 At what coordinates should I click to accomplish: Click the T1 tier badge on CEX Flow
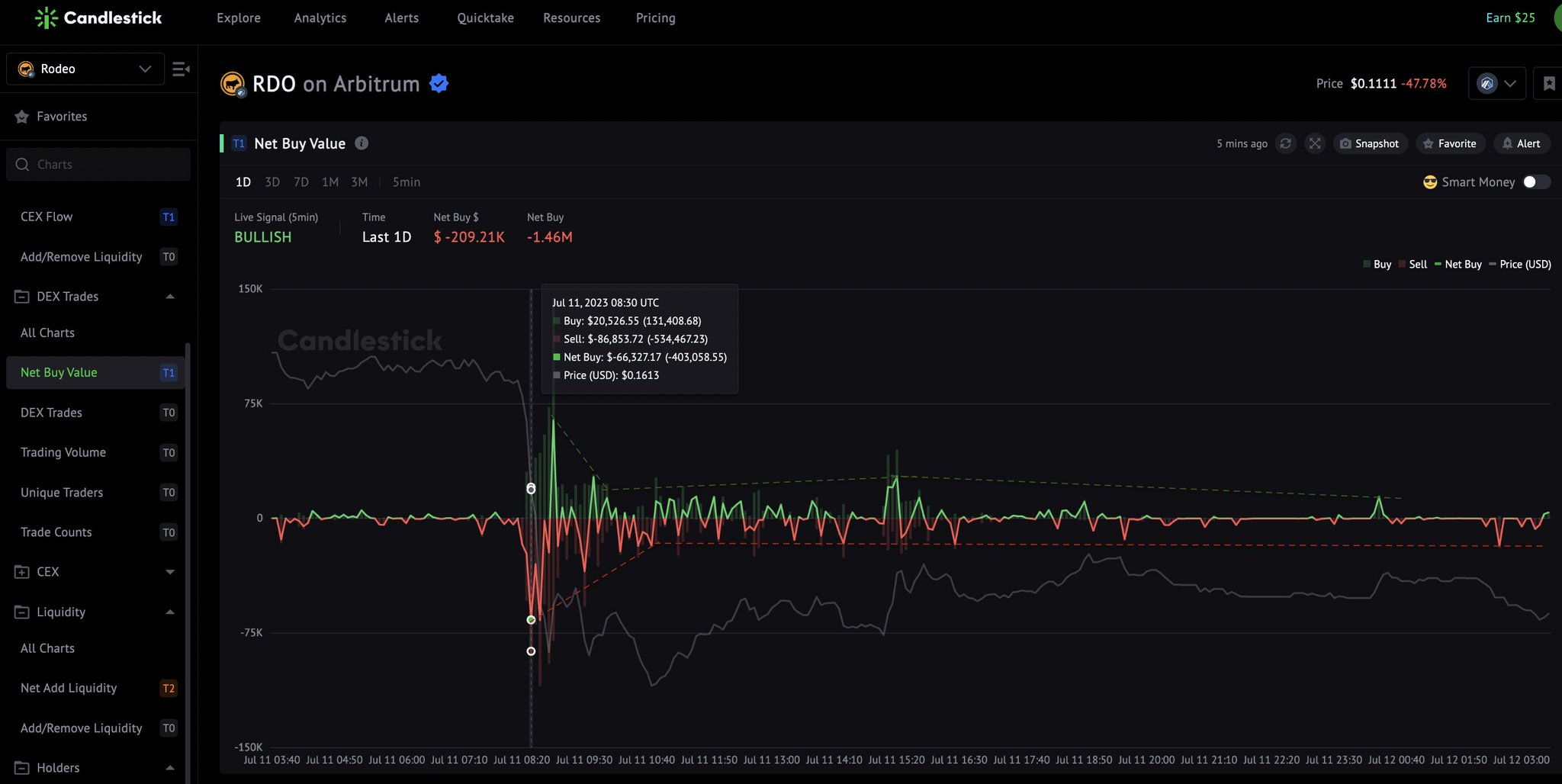(169, 217)
